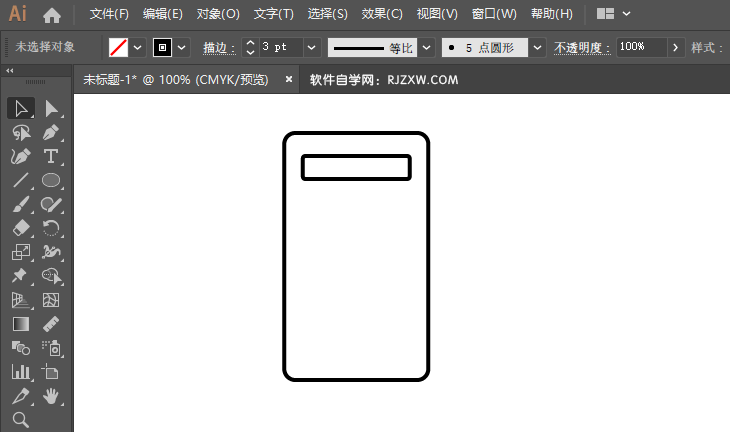Open the 文件(F) menu

point(109,14)
